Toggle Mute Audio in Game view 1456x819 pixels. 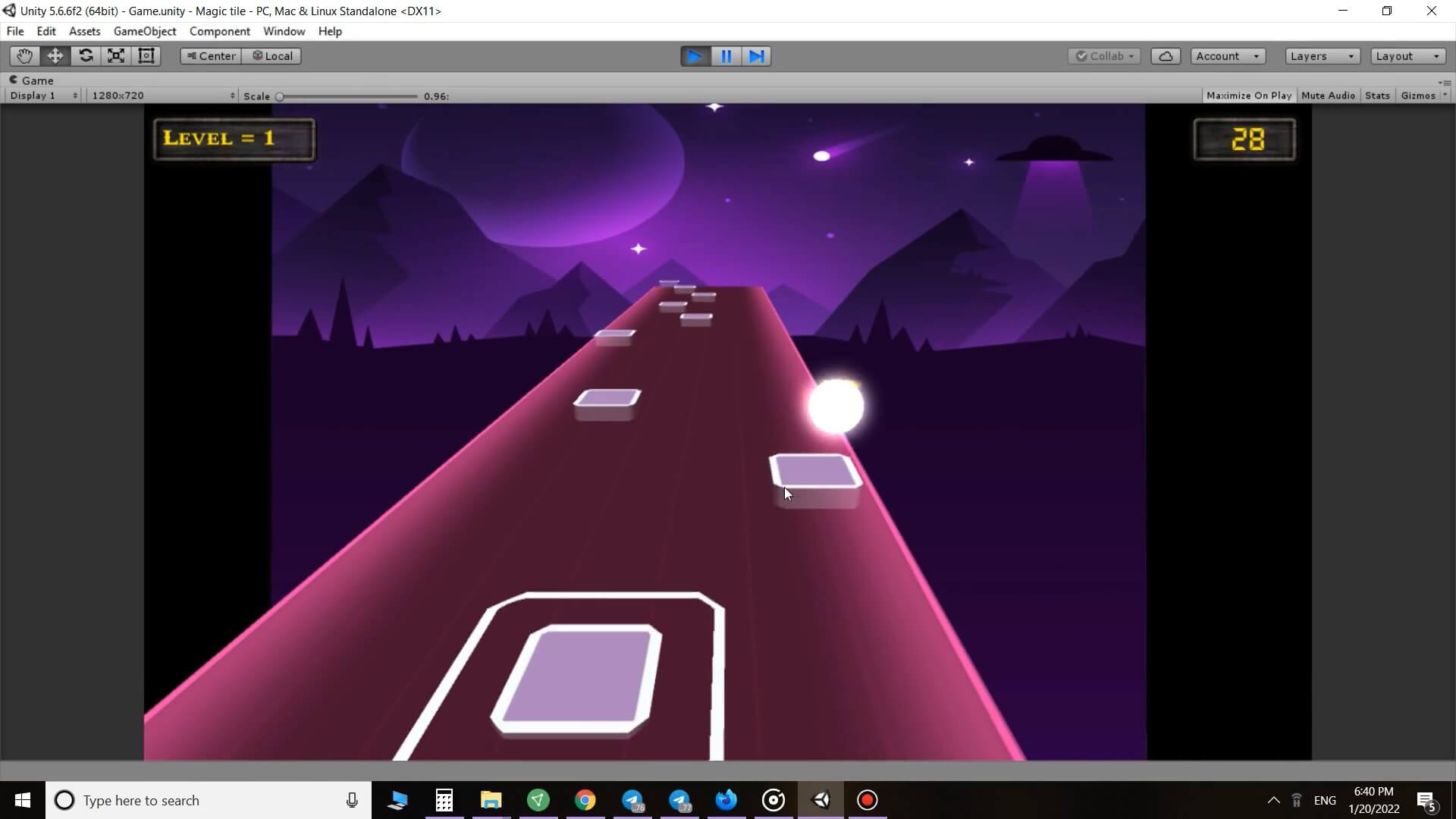point(1328,96)
